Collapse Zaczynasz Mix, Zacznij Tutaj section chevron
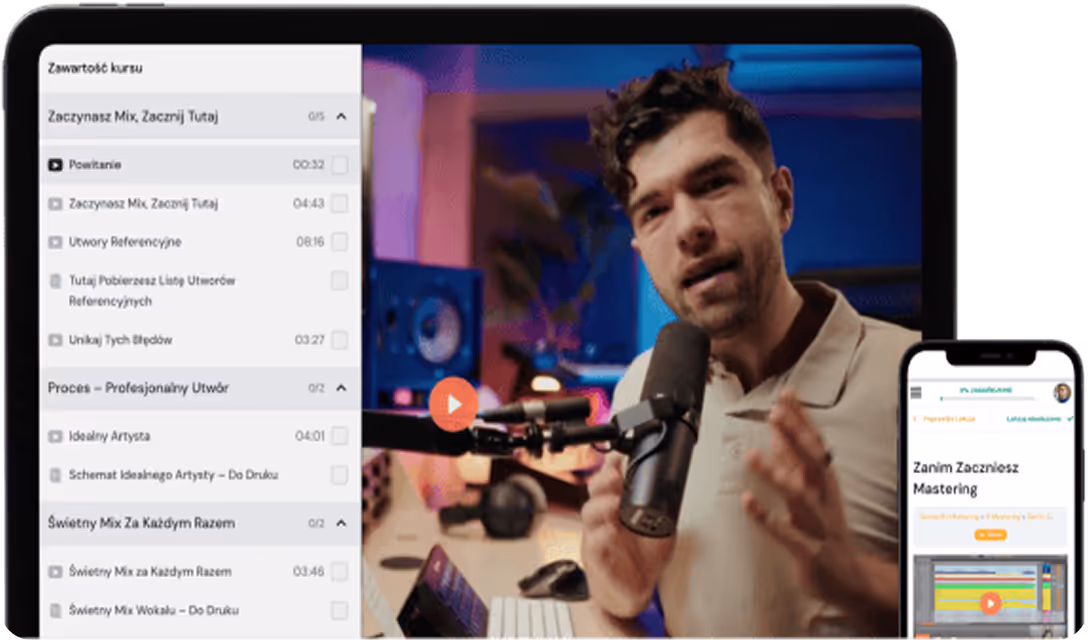1088x640 pixels. click(x=341, y=117)
